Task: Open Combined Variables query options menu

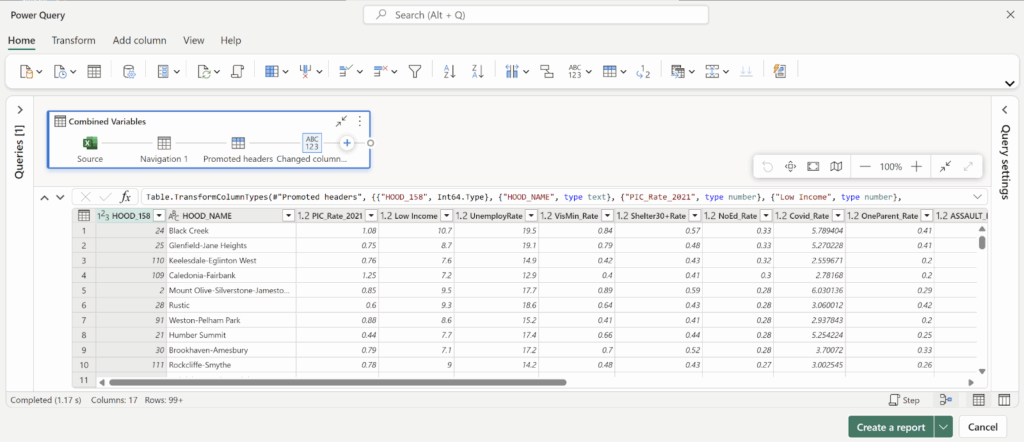Action: click(360, 121)
